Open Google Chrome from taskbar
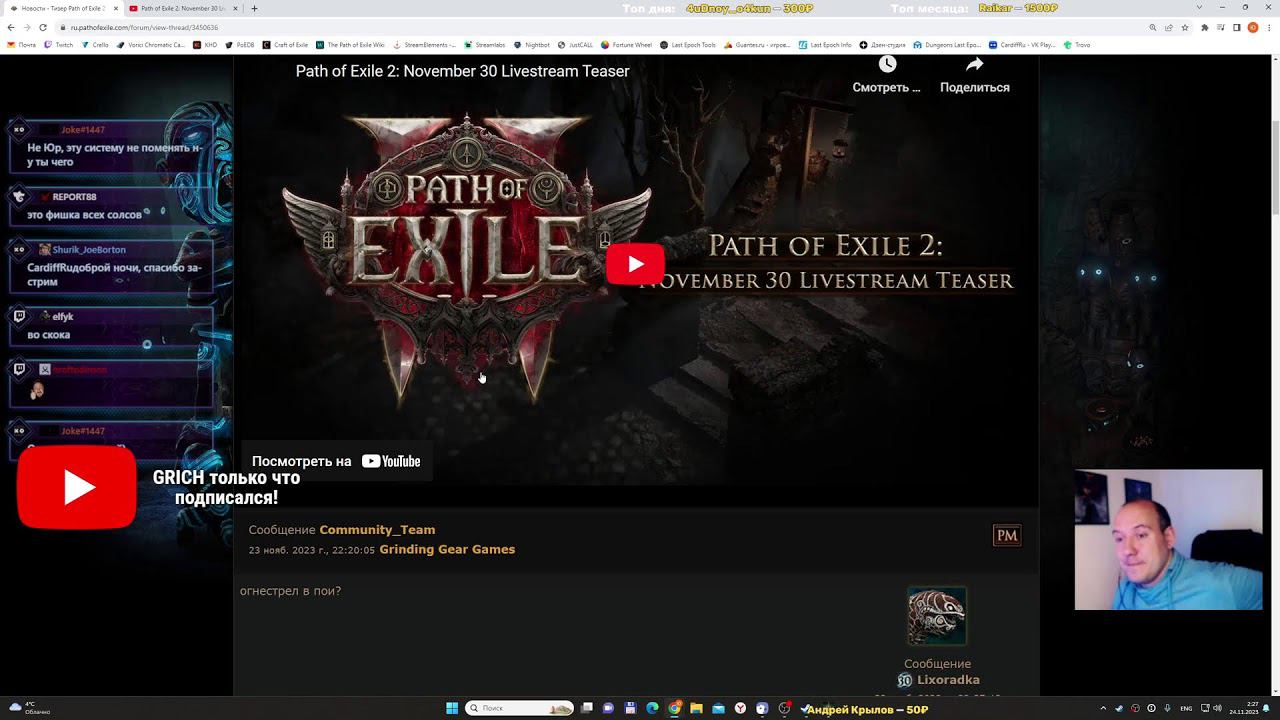Image resolution: width=1280 pixels, height=720 pixels. click(x=675, y=708)
